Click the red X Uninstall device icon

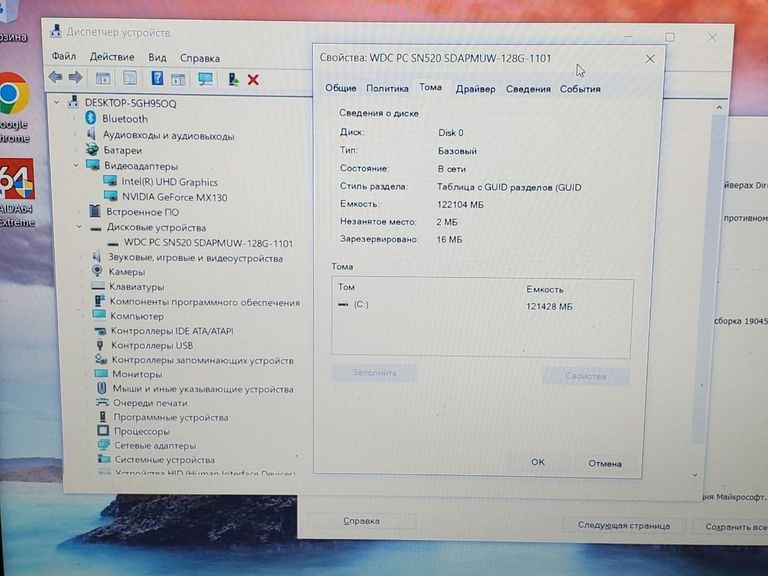(253, 80)
